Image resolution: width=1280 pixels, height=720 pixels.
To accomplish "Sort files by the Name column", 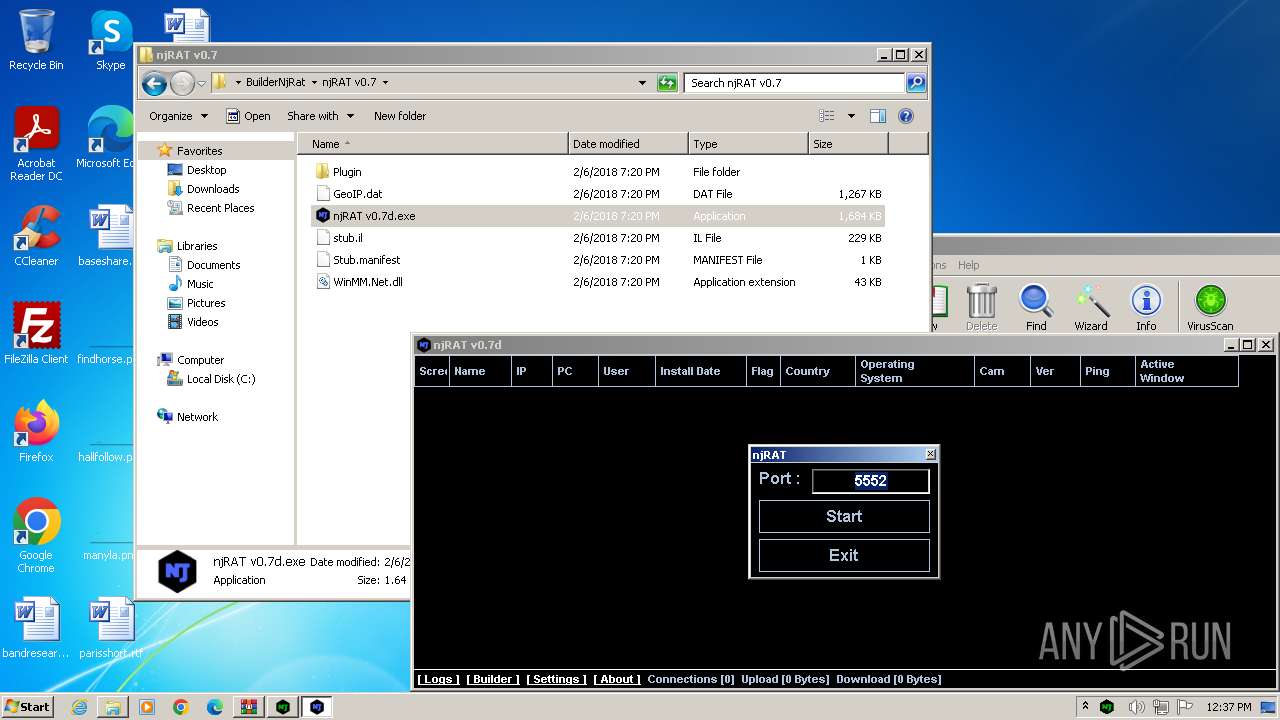I will tap(432, 144).
